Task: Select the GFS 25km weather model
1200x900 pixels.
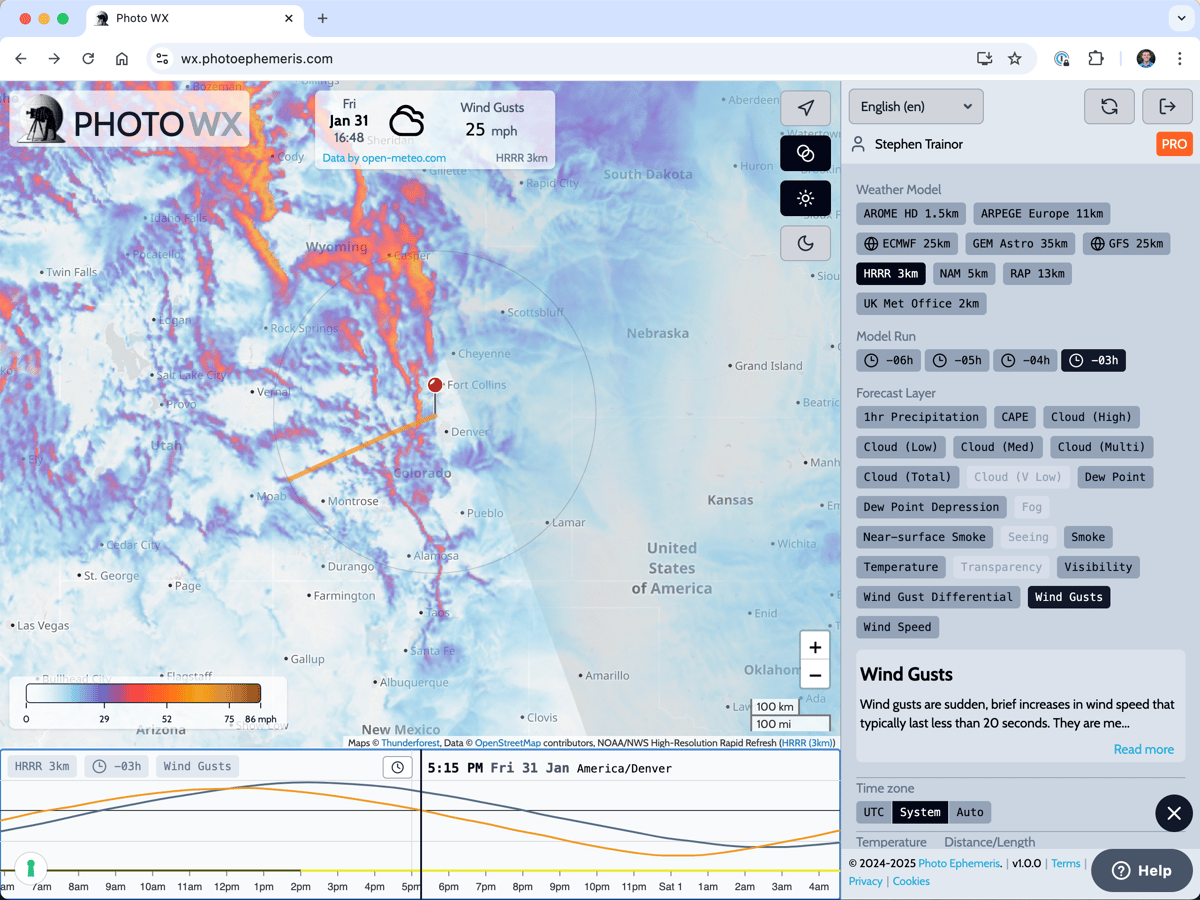Action: (1127, 244)
